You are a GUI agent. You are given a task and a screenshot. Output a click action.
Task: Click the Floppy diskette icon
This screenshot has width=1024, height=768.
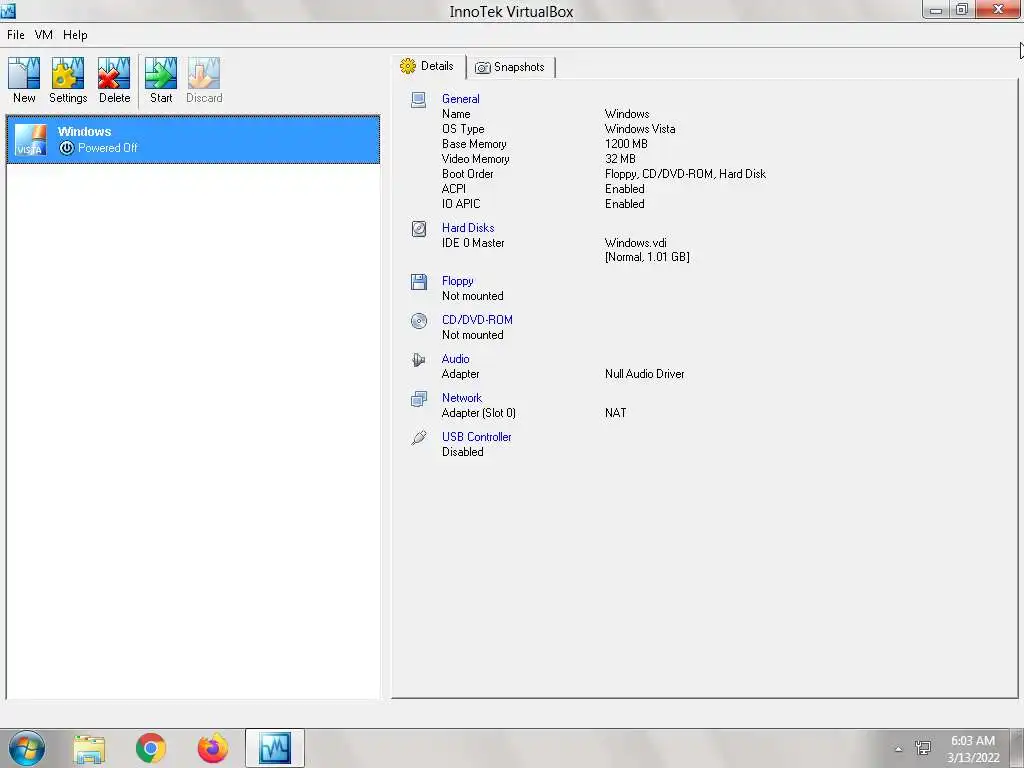[x=419, y=281]
